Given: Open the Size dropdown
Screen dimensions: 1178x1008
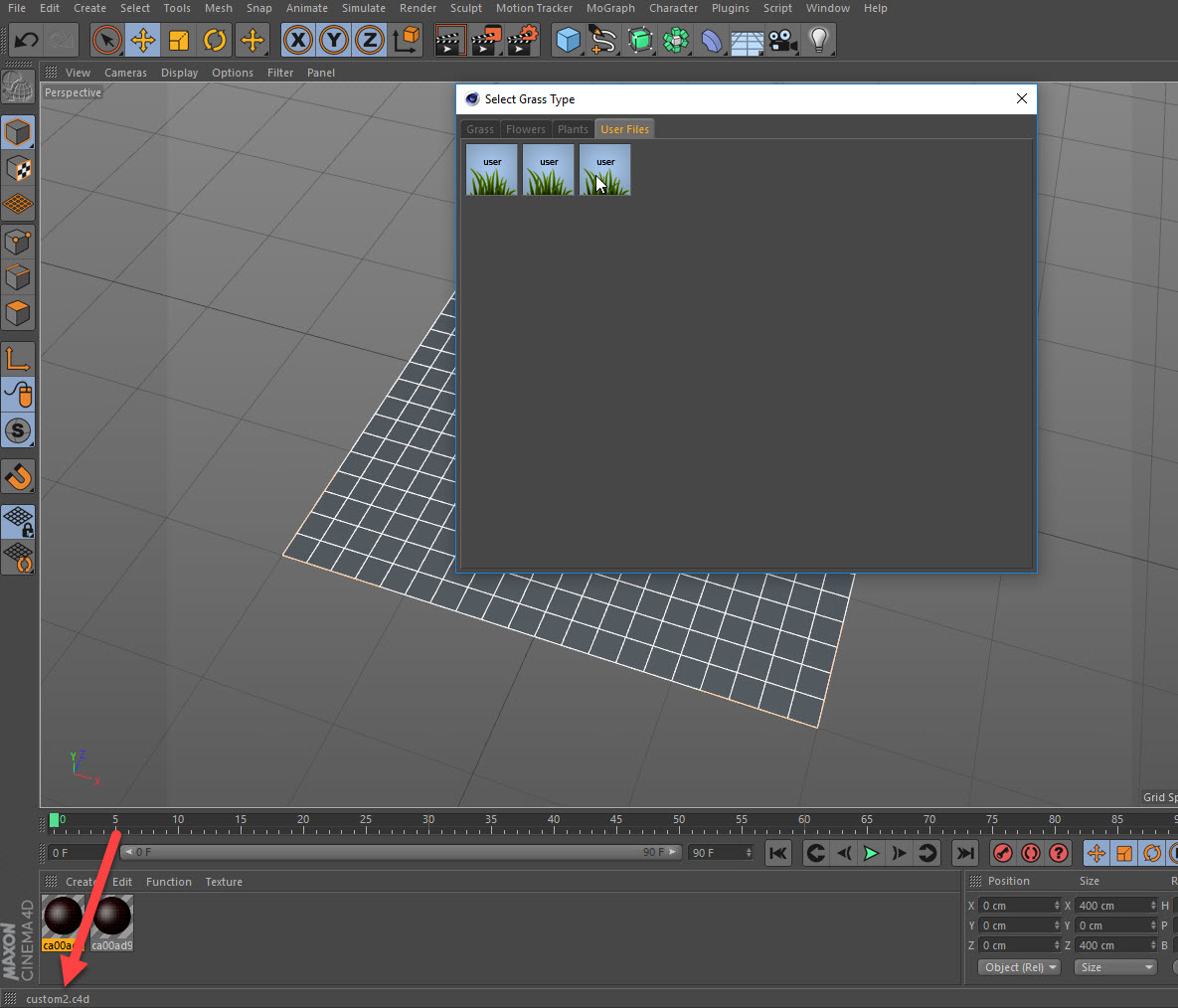Looking at the screenshot, I should [x=1115, y=967].
